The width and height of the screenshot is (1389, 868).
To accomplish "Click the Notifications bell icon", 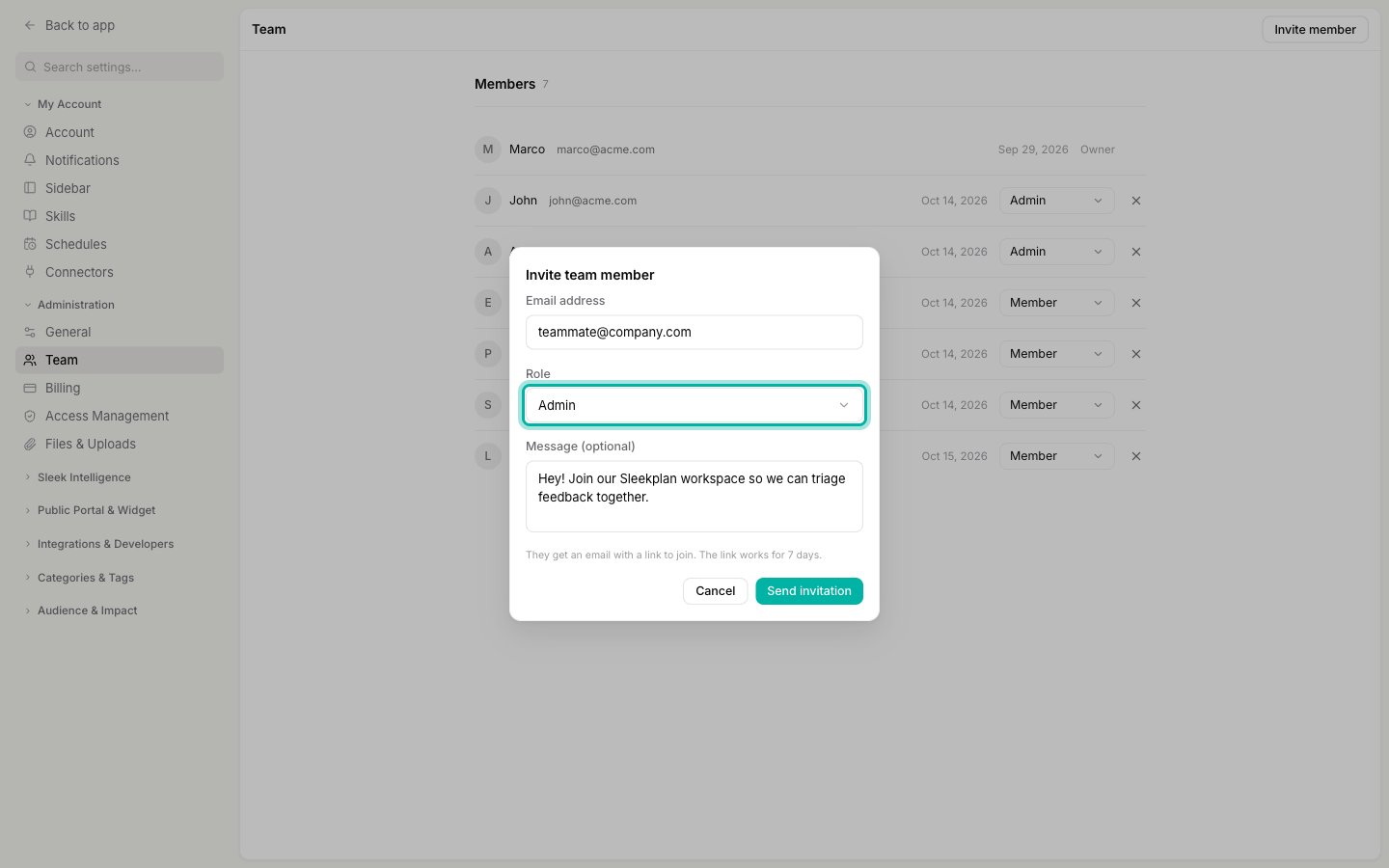I will [30, 160].
